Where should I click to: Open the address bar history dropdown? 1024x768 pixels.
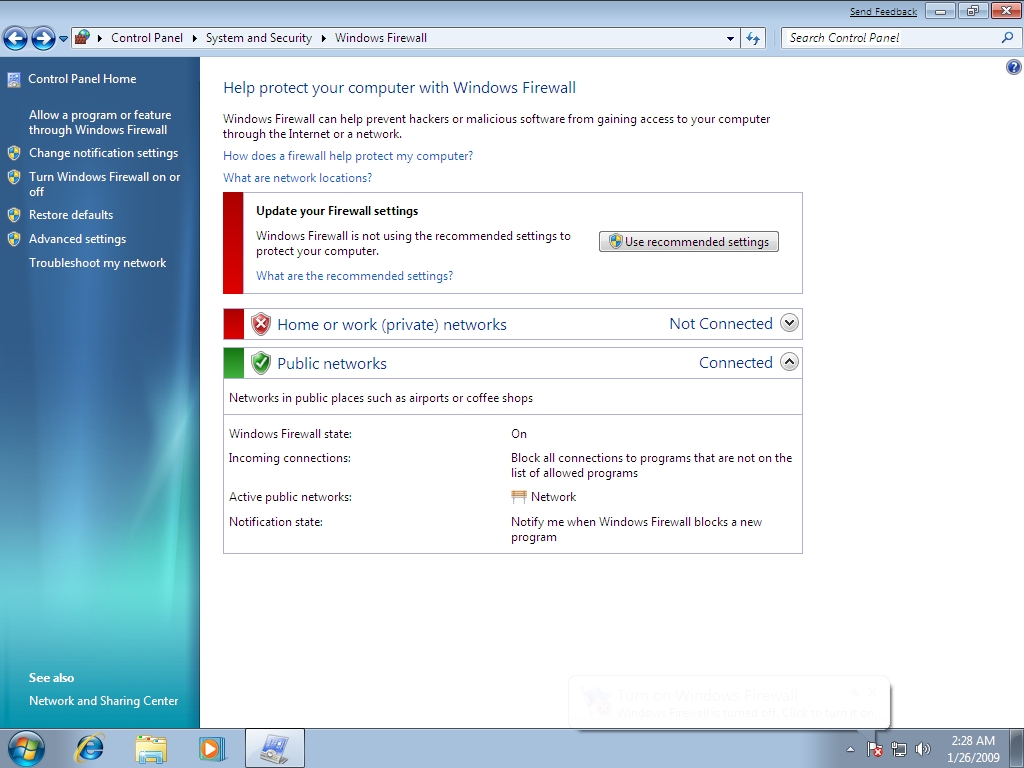coord(731,38)
